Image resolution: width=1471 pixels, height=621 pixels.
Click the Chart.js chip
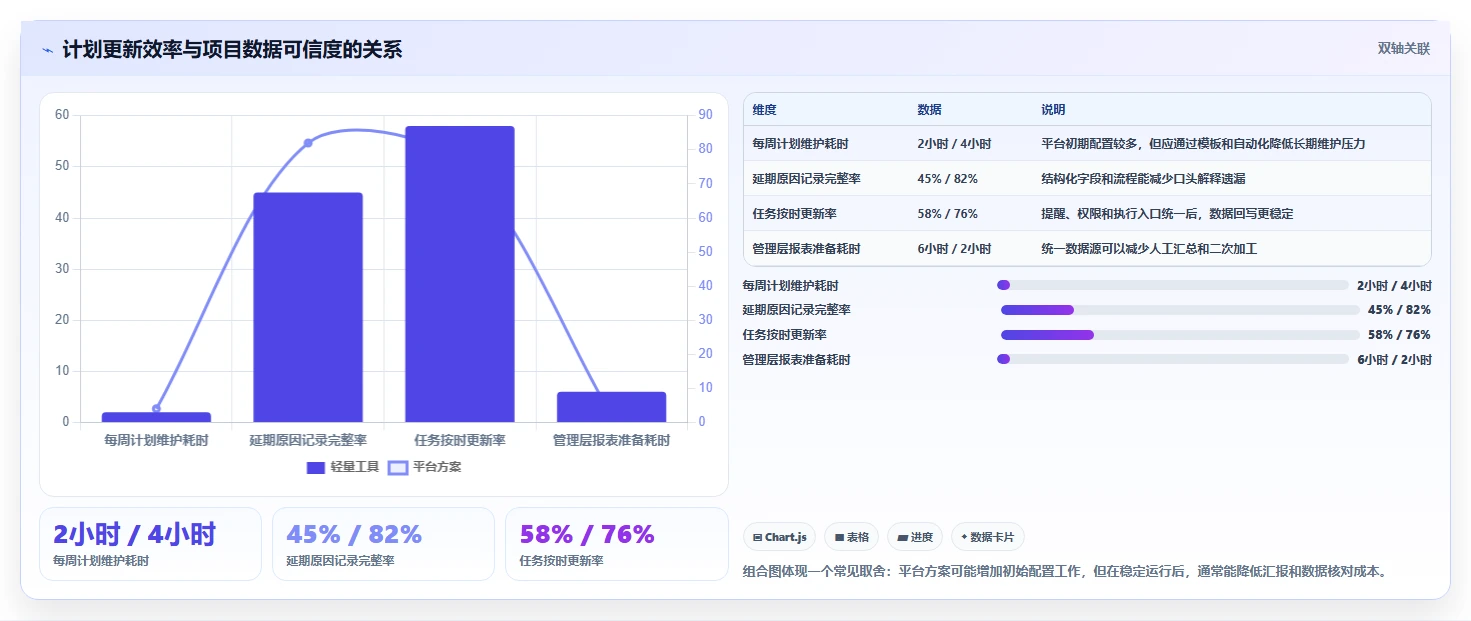click(779, 537)
